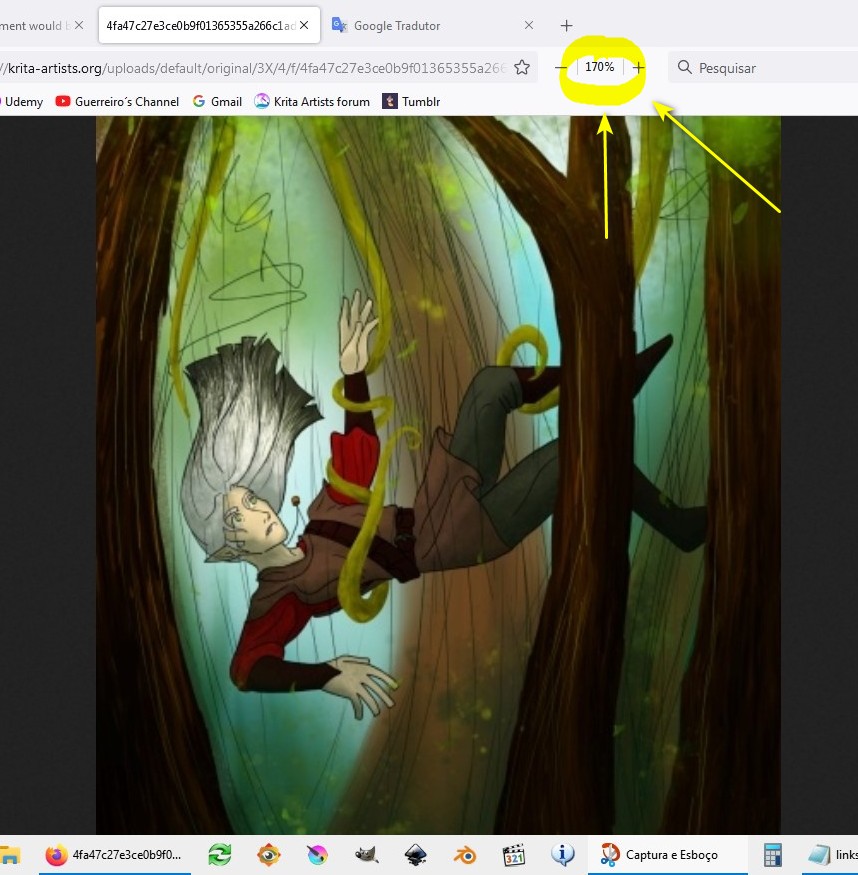This screenshot has width=858, height=875.
Task: Open the links notepad taskbar item
Action: (x=832, y=855)
